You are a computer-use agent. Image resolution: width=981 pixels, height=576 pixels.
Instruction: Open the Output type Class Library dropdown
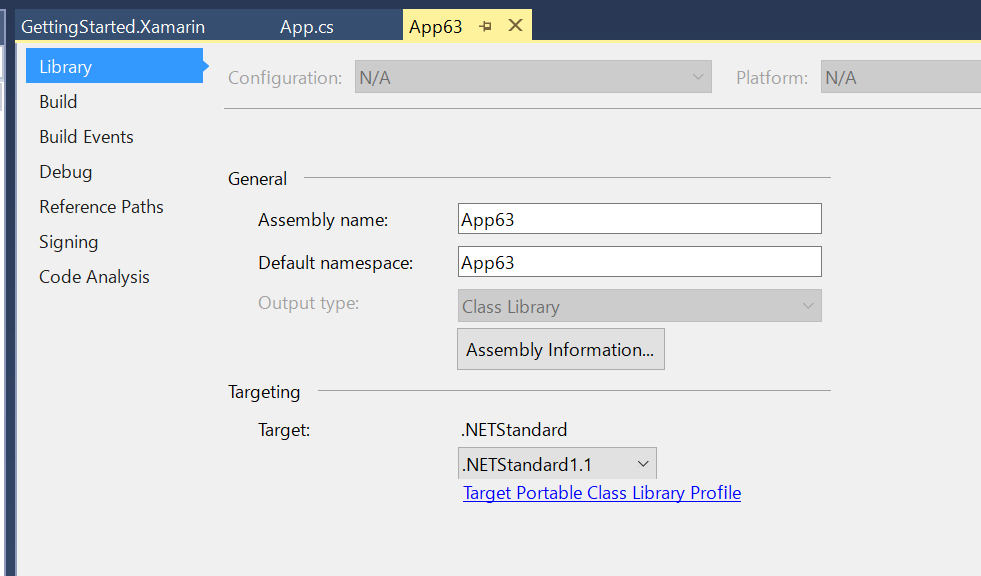tap(639, 306)
